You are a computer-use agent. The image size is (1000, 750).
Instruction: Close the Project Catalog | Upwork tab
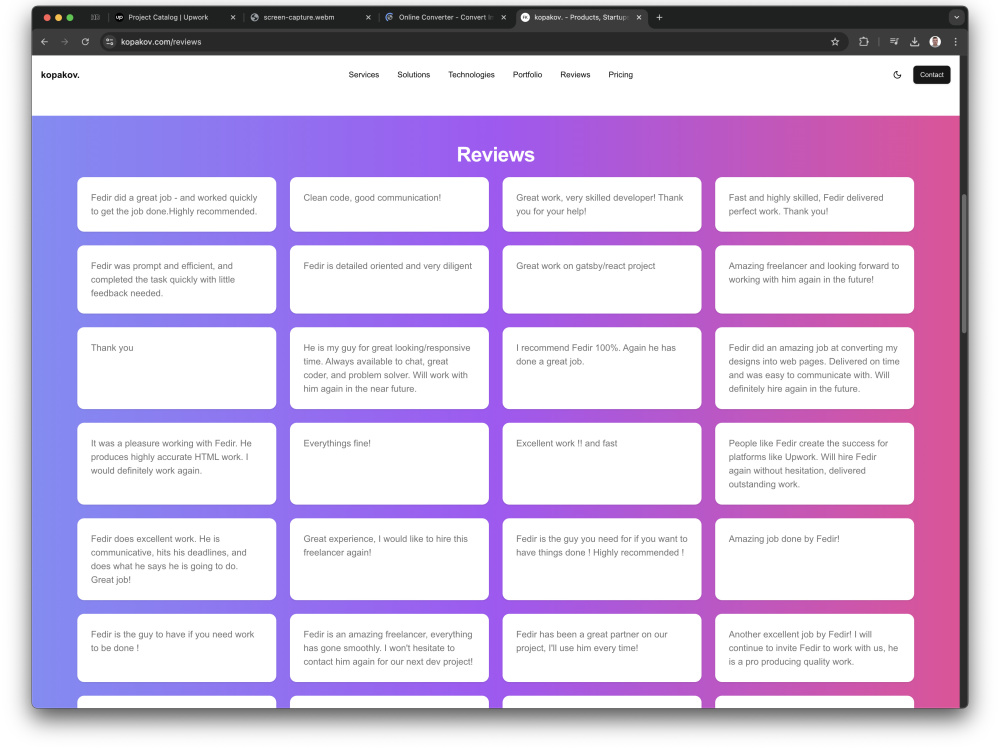[x=233, y=18]
